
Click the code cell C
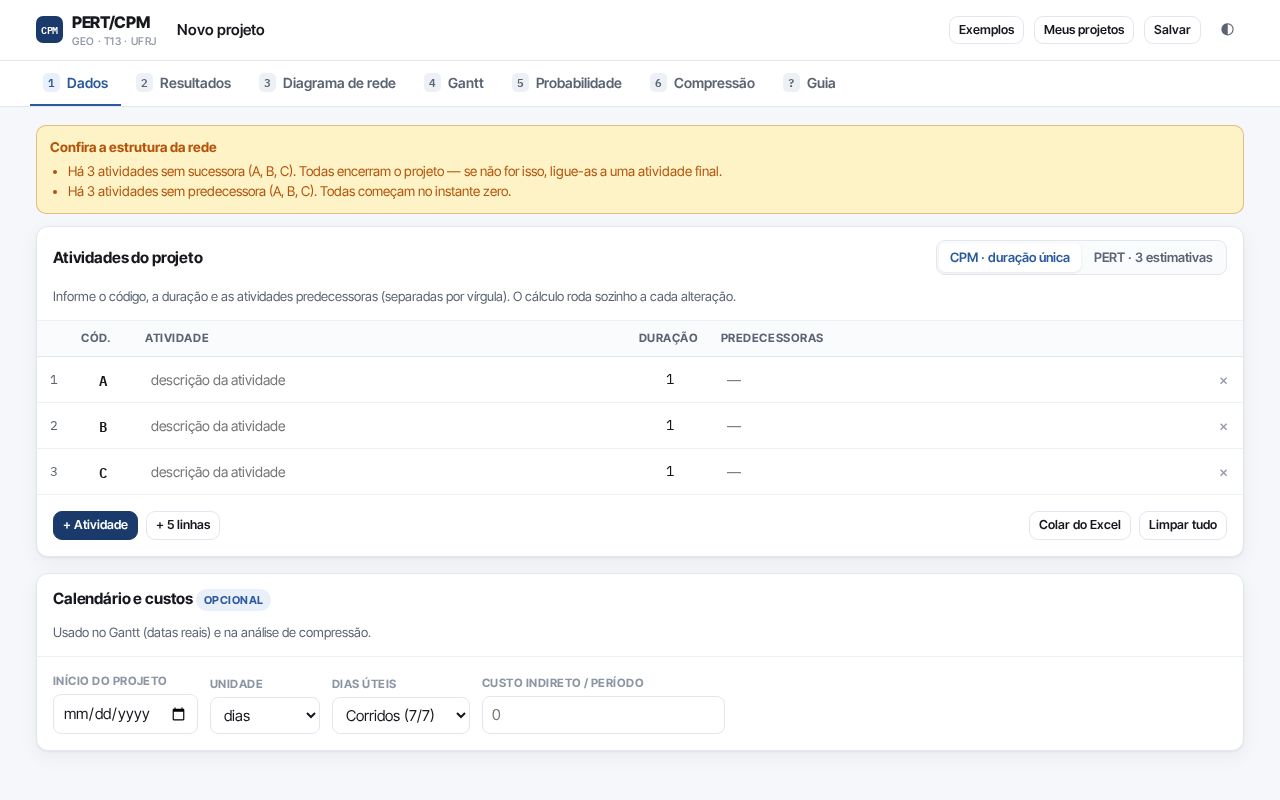point(103,473)
